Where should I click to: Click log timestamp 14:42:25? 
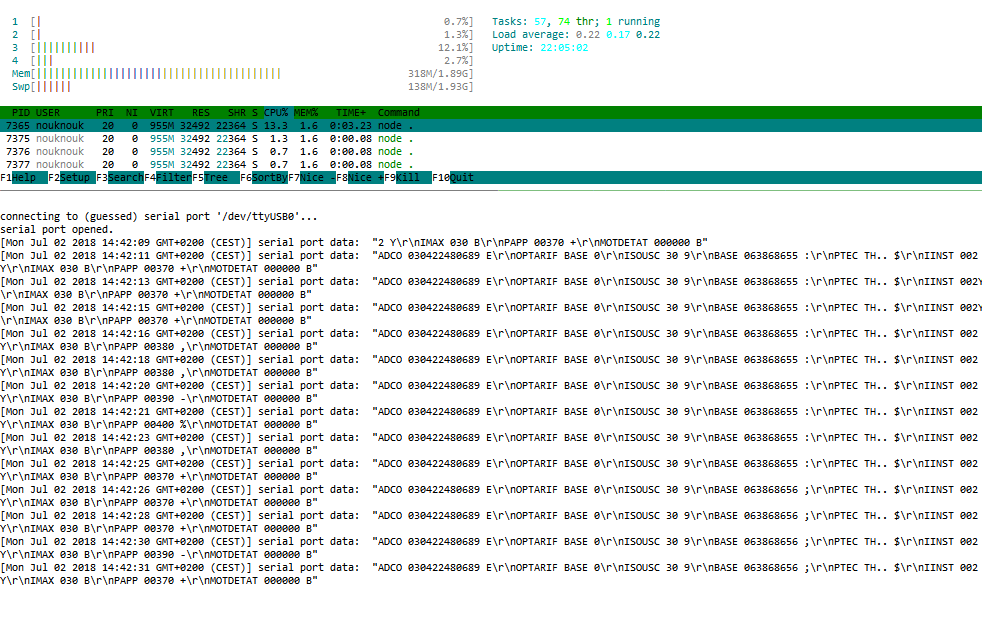[x=126, y=463]
